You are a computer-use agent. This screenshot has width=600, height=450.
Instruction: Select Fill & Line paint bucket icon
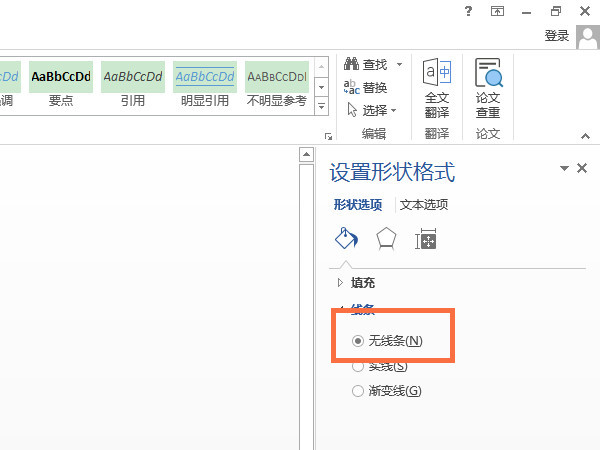(346, 238)
